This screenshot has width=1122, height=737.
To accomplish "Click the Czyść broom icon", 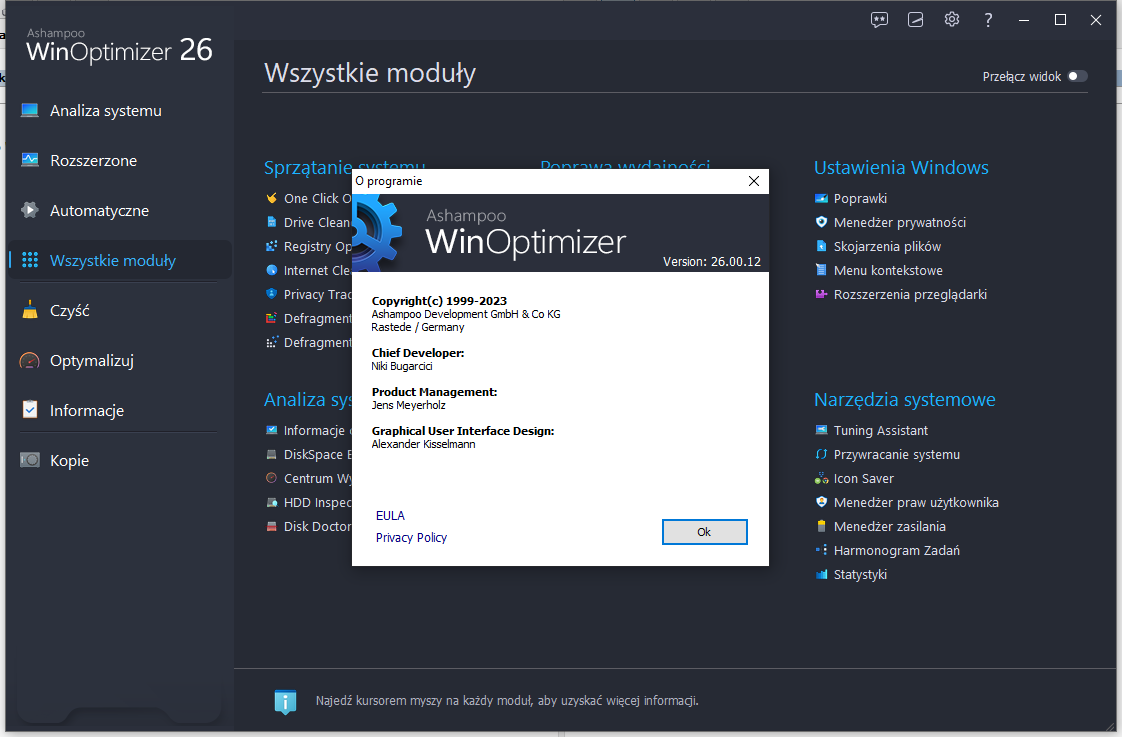I will (x=29, y=310).
